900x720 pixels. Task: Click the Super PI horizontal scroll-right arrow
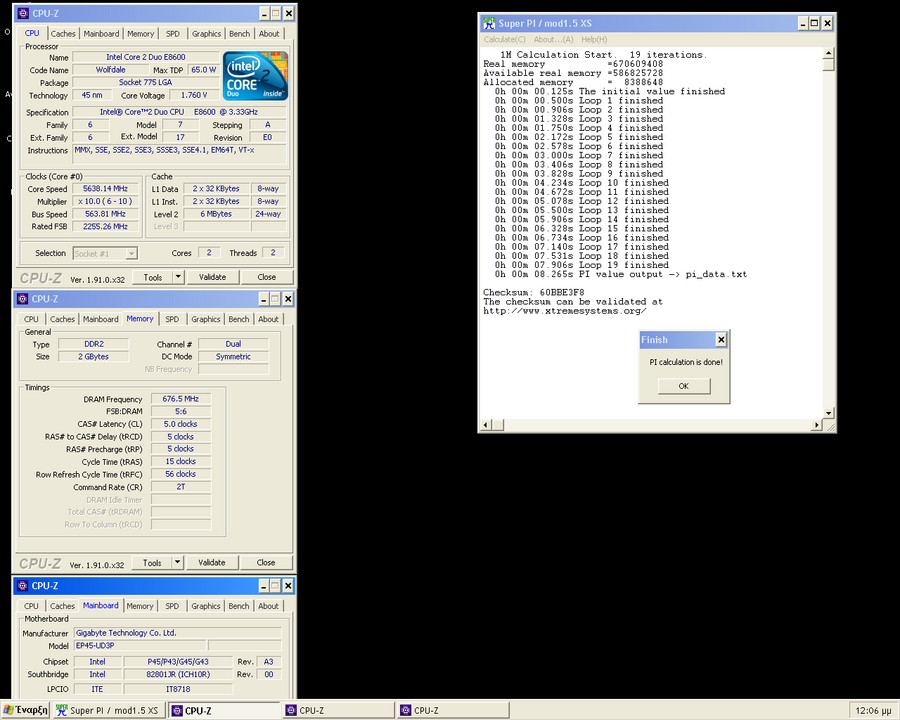[817, 425]
